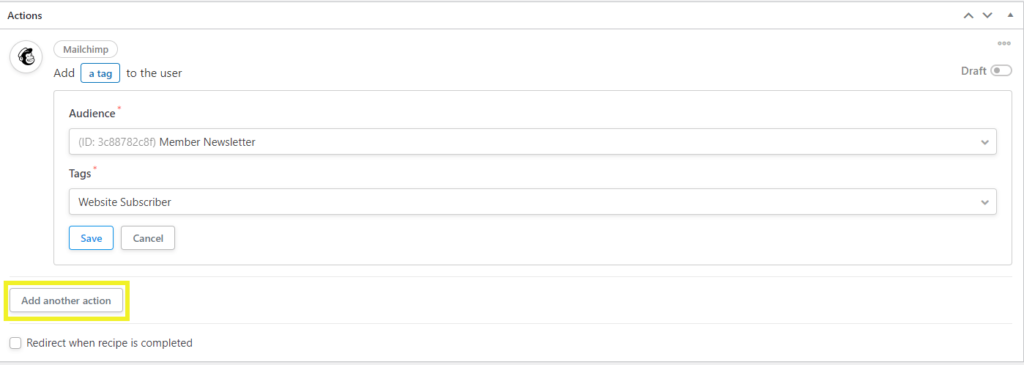Move Actions panel down with arrow

(x=987, y=15)
